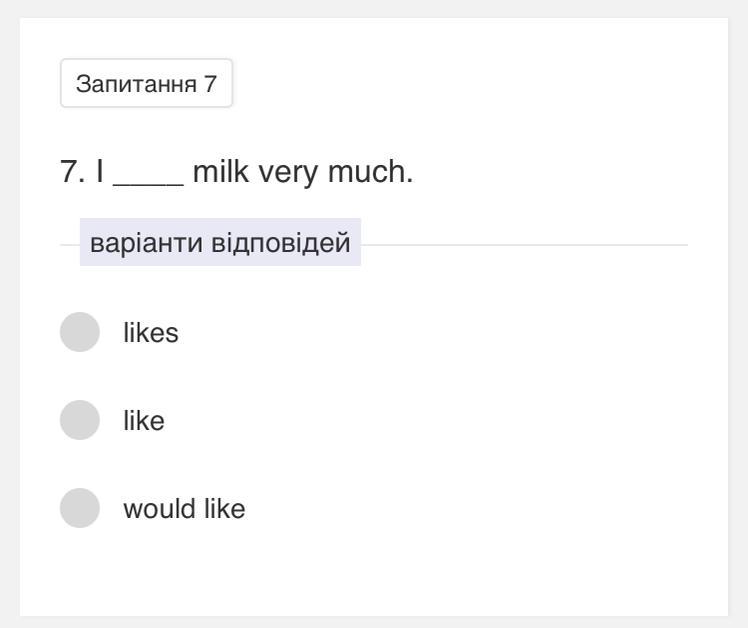The height and width of the screenshot is (628, 748).
Task: Click the 'Запитання 7' badge
Action: point(146,83)
